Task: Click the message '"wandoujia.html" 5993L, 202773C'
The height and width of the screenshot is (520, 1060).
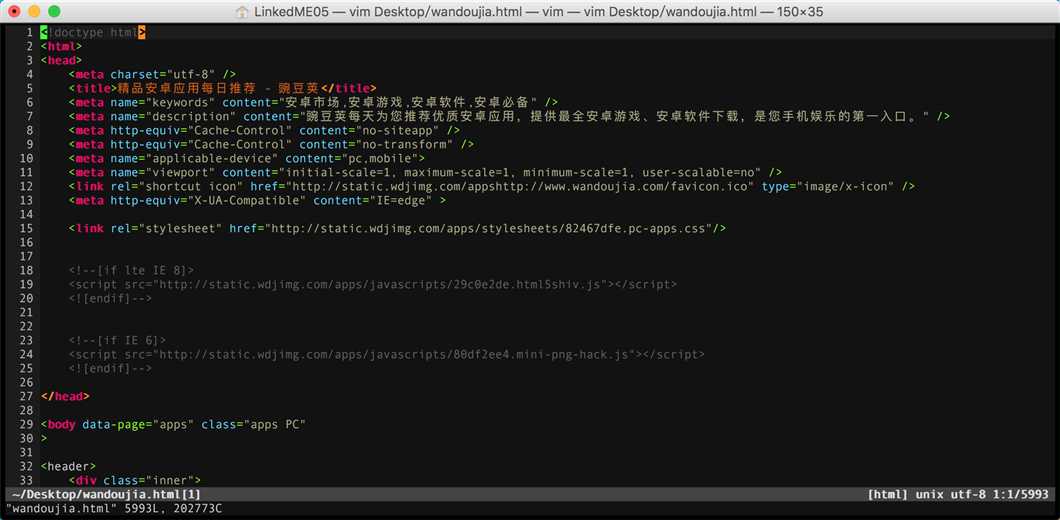Action: 114,509
